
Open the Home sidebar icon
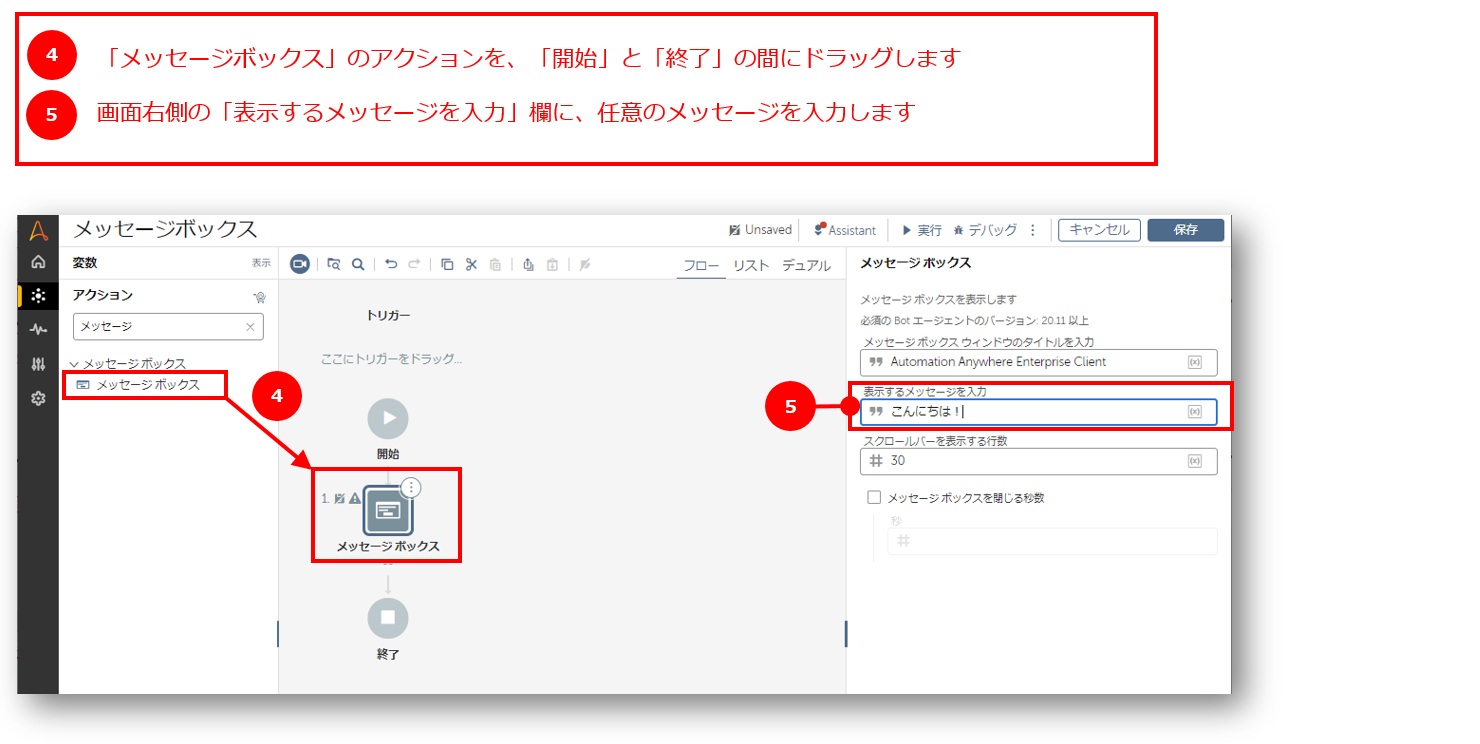pyautogui.click(x=38, y=262)
